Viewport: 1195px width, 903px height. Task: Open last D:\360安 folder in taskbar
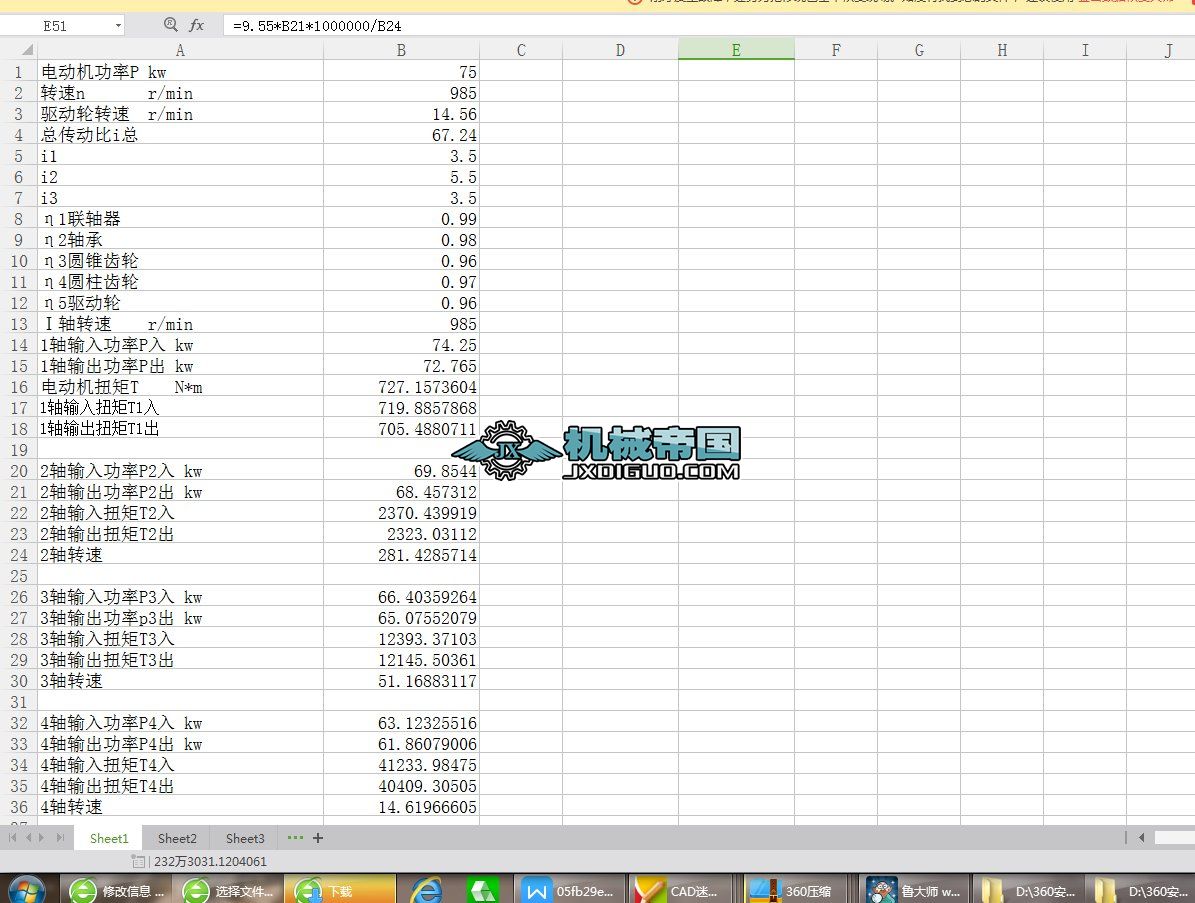coord(1140,890)
